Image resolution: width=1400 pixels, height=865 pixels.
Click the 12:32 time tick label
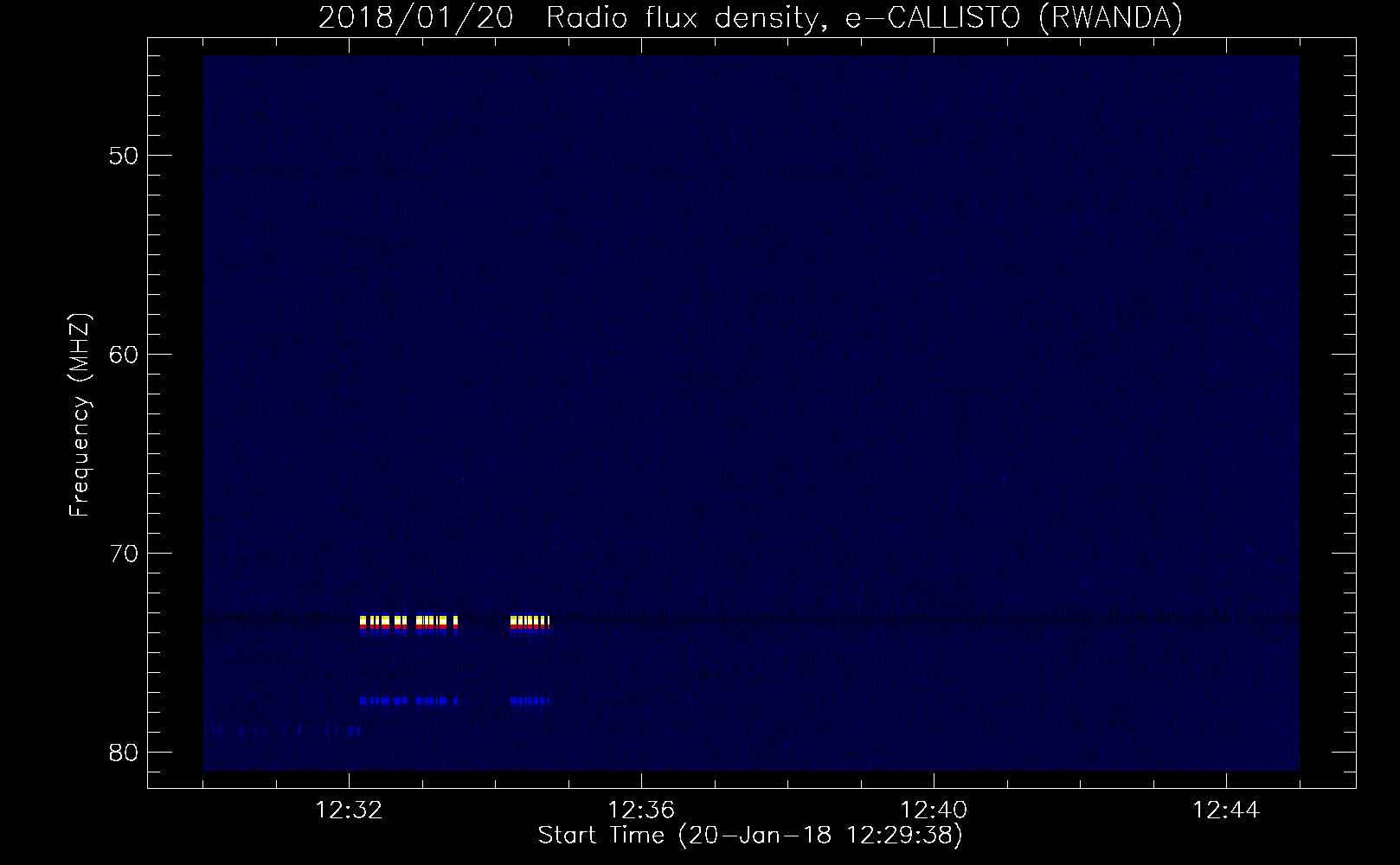(x=349, y=811)
